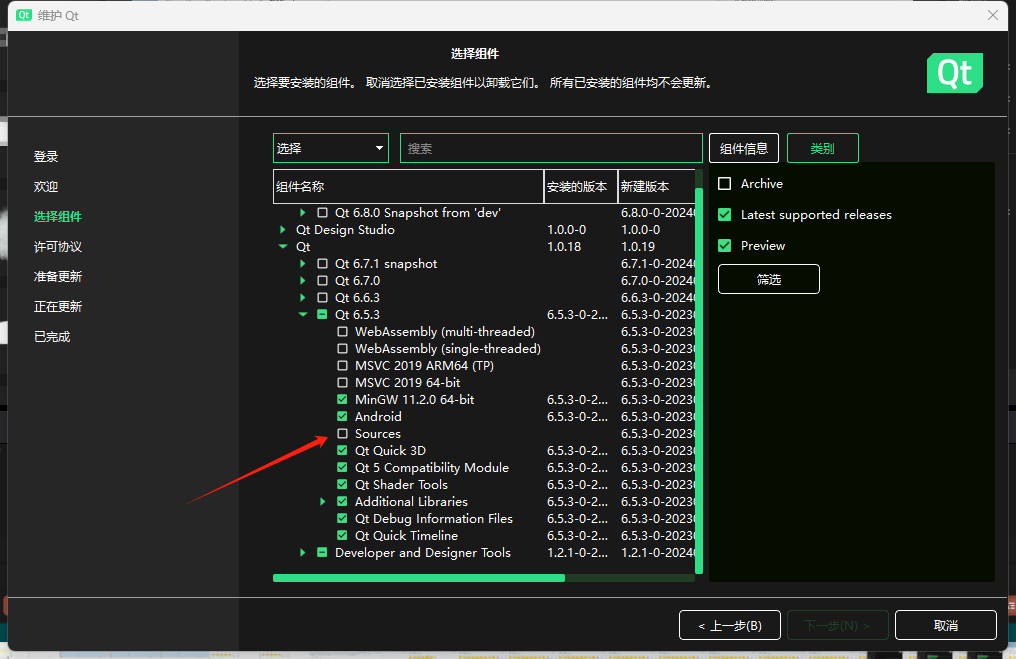Click the vertical scrollbar of component list
Screen dimensions: 1016x659
click(x=699, y=380)
